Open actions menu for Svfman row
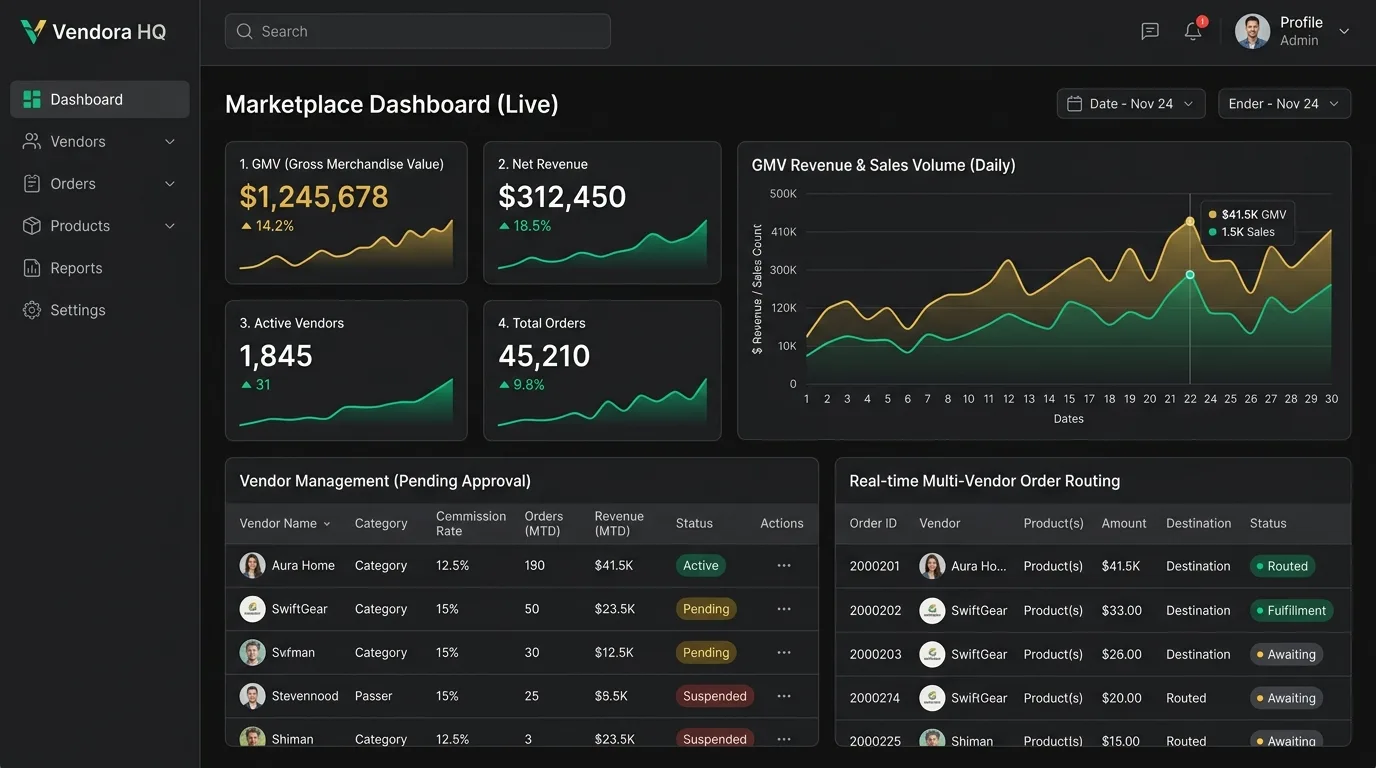The height and width of the screenshot is (768, 1376). tap(784, 653)
